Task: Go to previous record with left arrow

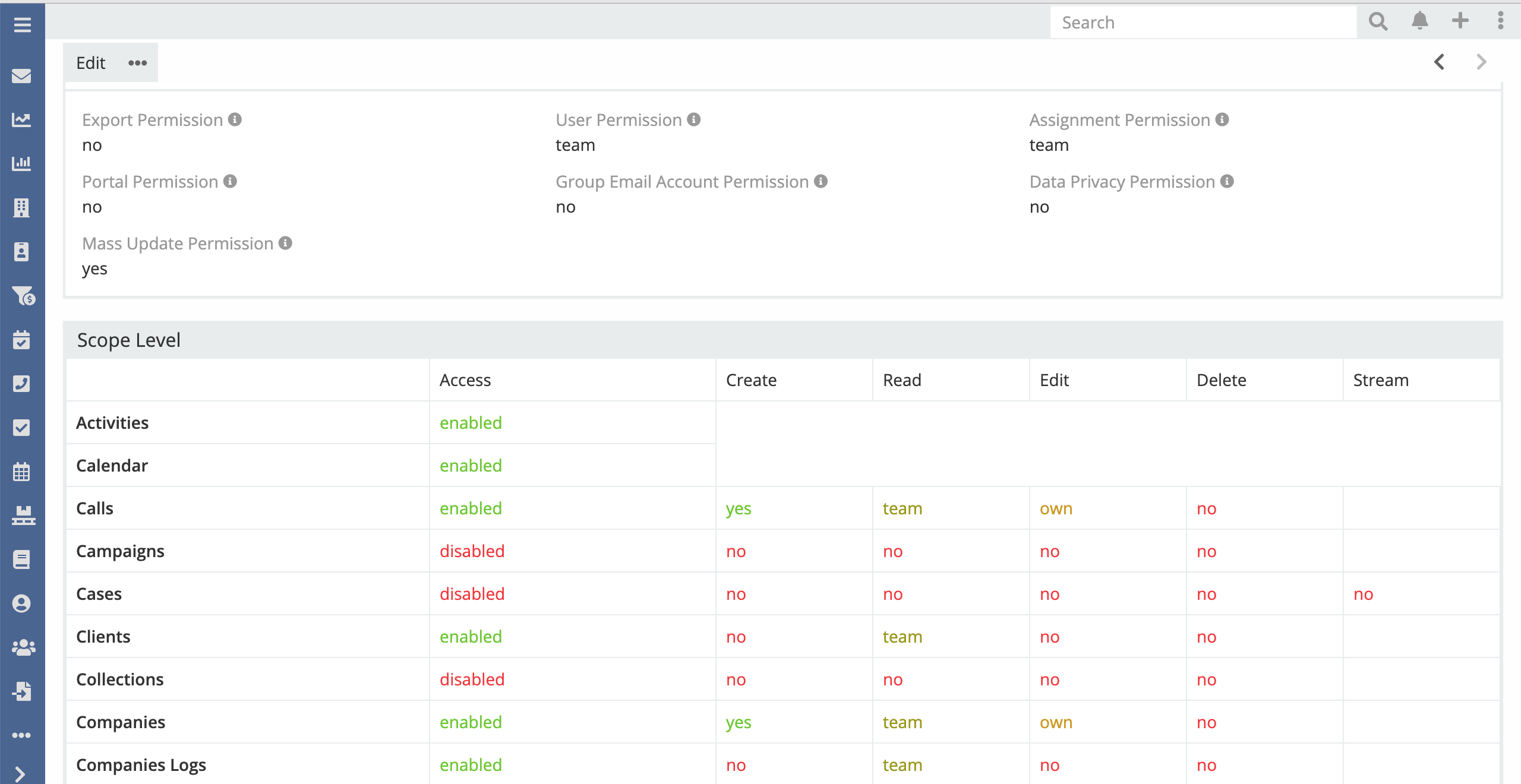Action: click(x=1439, y=62)
